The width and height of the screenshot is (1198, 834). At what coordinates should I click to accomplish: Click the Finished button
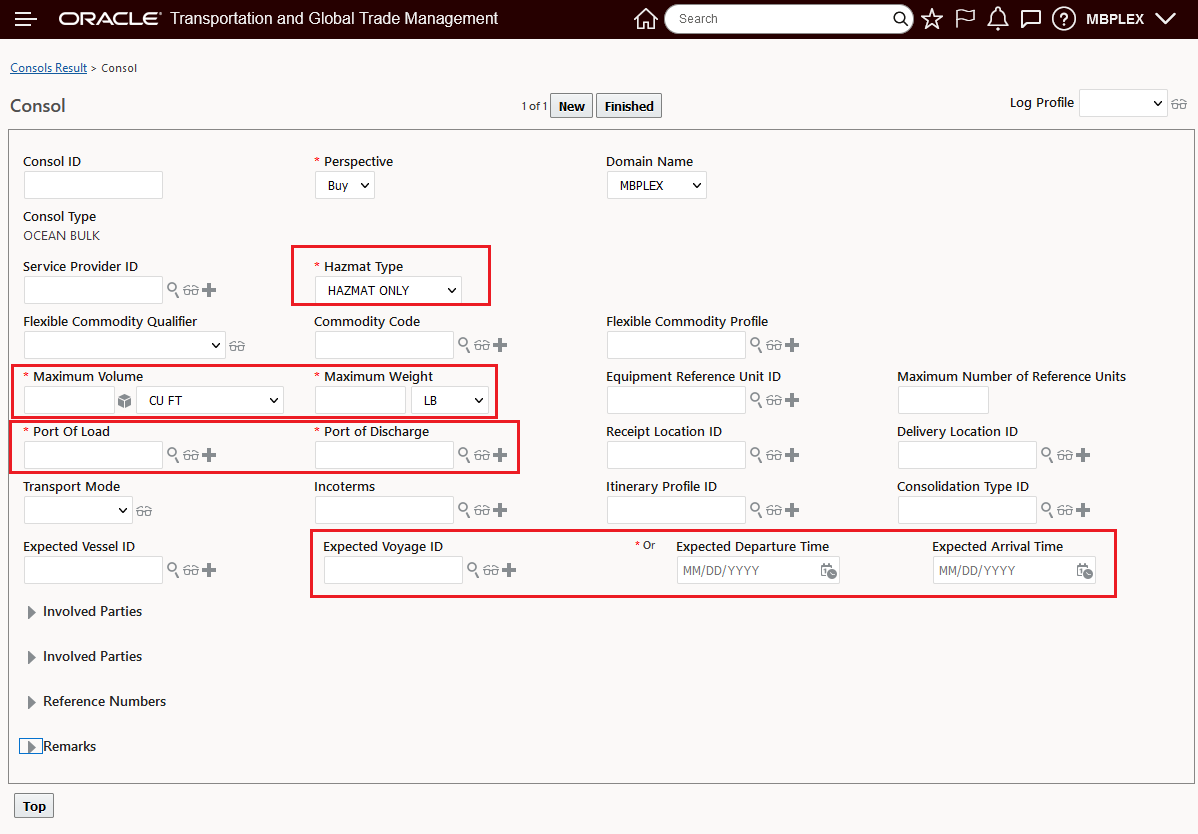[x=629, y=106]
